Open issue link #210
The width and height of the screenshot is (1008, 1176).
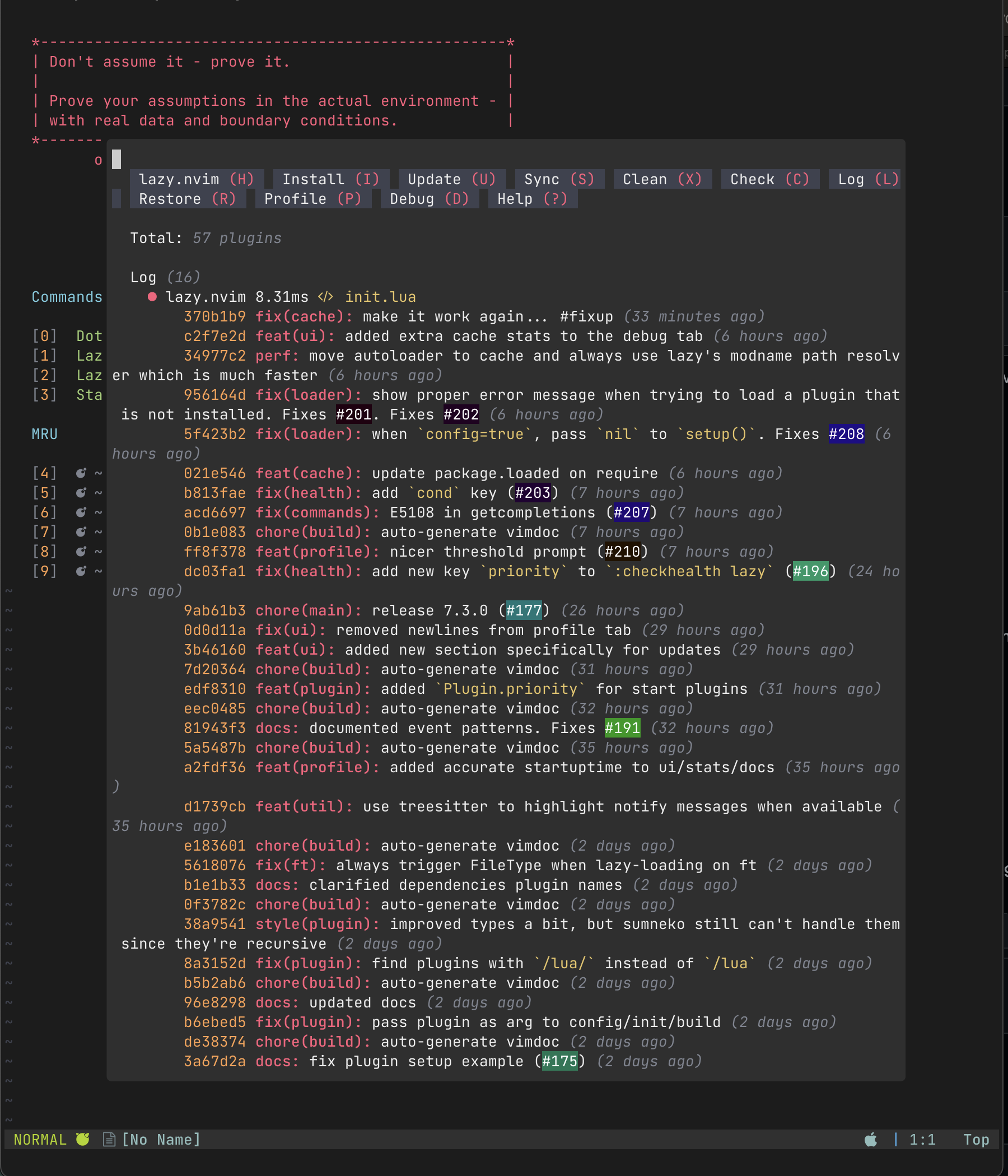click(623, 552)
